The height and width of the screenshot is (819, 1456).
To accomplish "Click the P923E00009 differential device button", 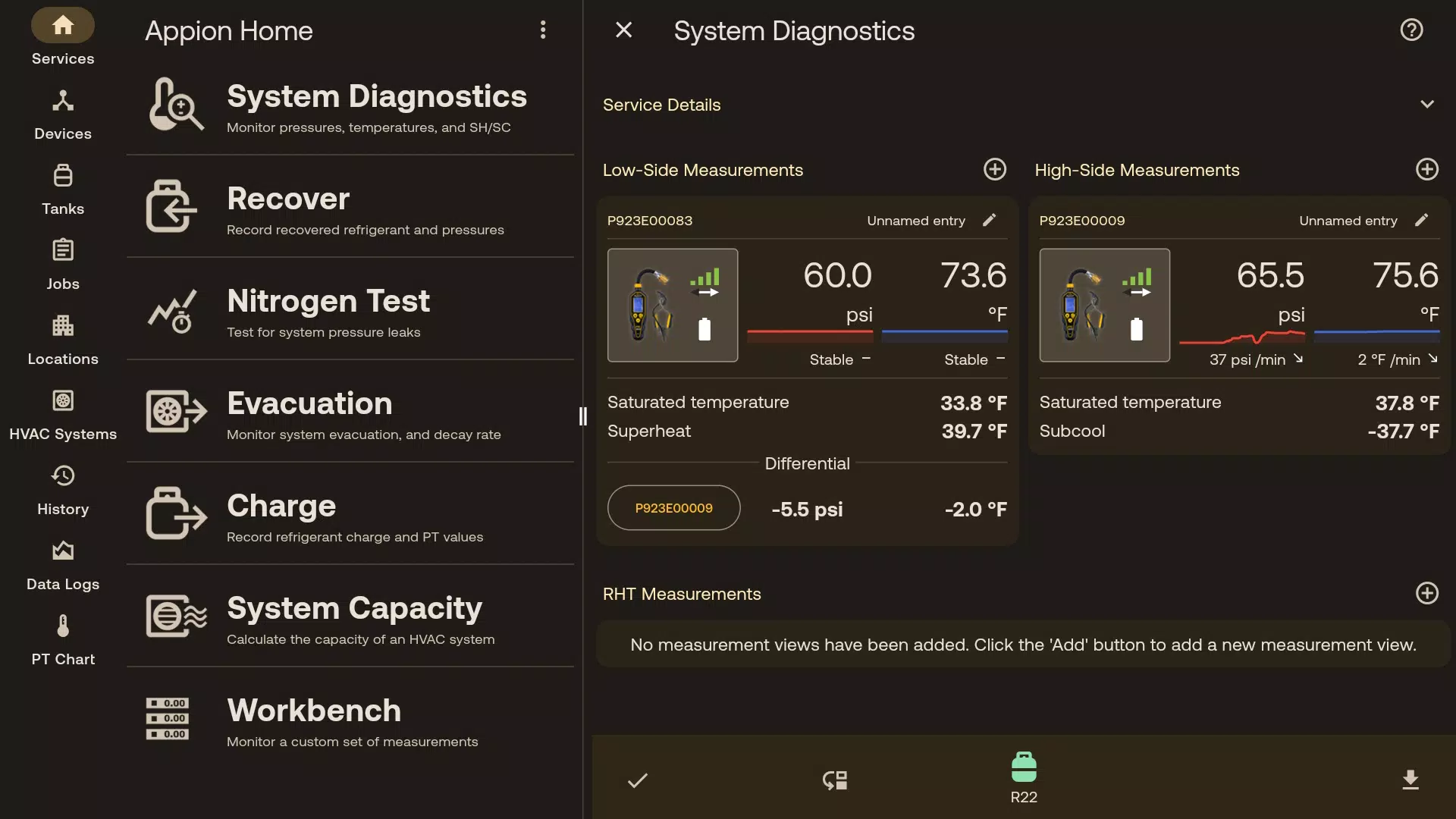I will tap(673, 508).
